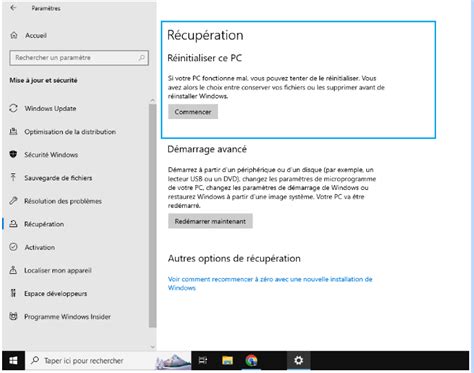Click the Accueil home icon

point(14,35)
